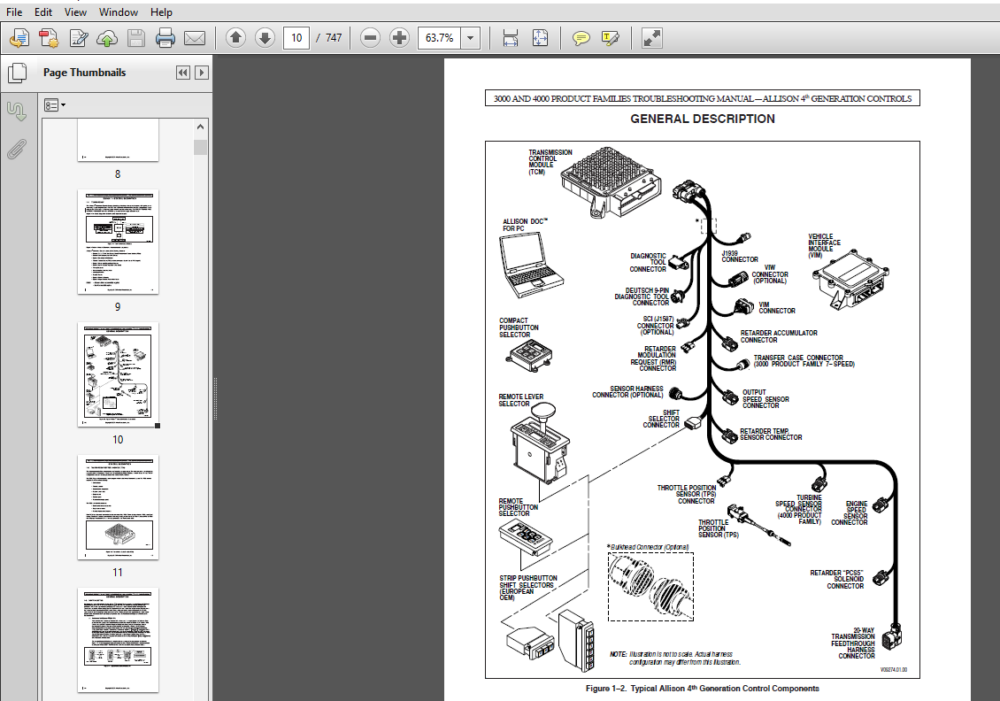Click the fit width scrolling icon

coord(510,38)
